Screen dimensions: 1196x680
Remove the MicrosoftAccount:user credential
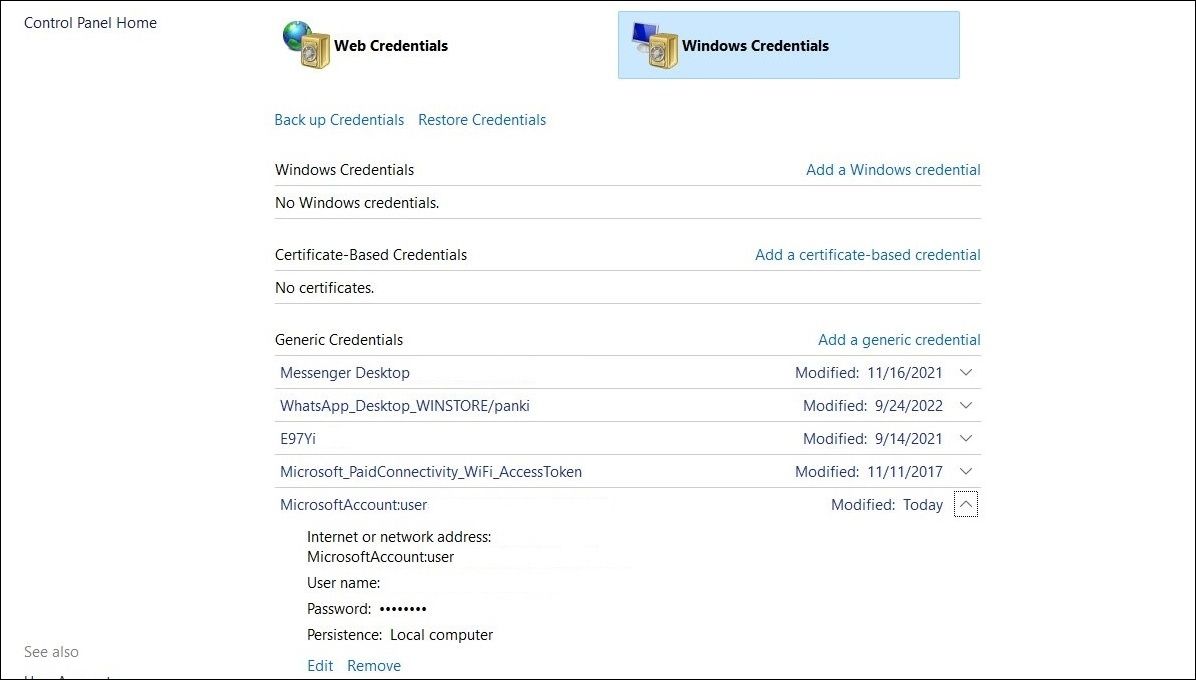click(374, 666)
